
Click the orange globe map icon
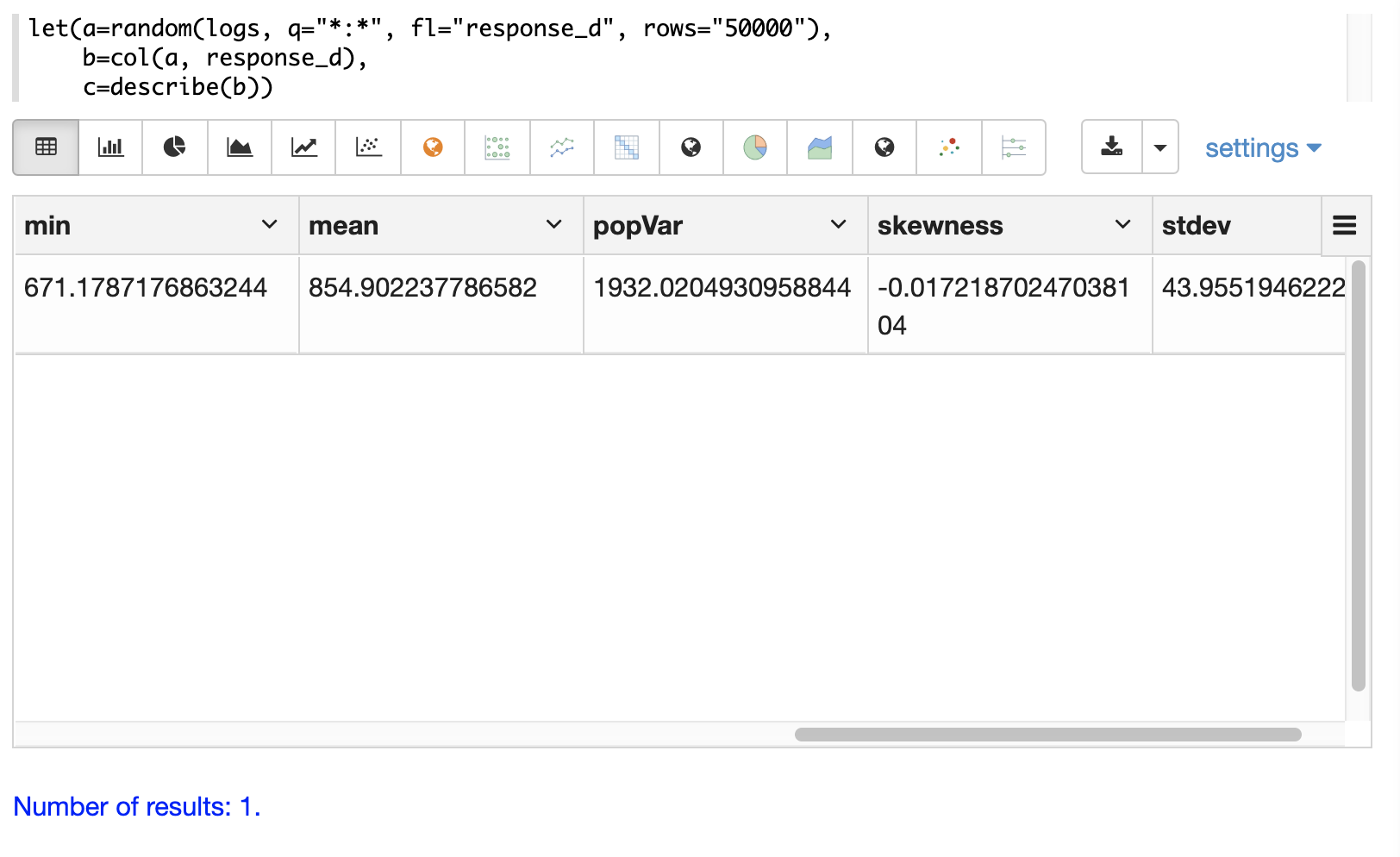click(433, 147)
